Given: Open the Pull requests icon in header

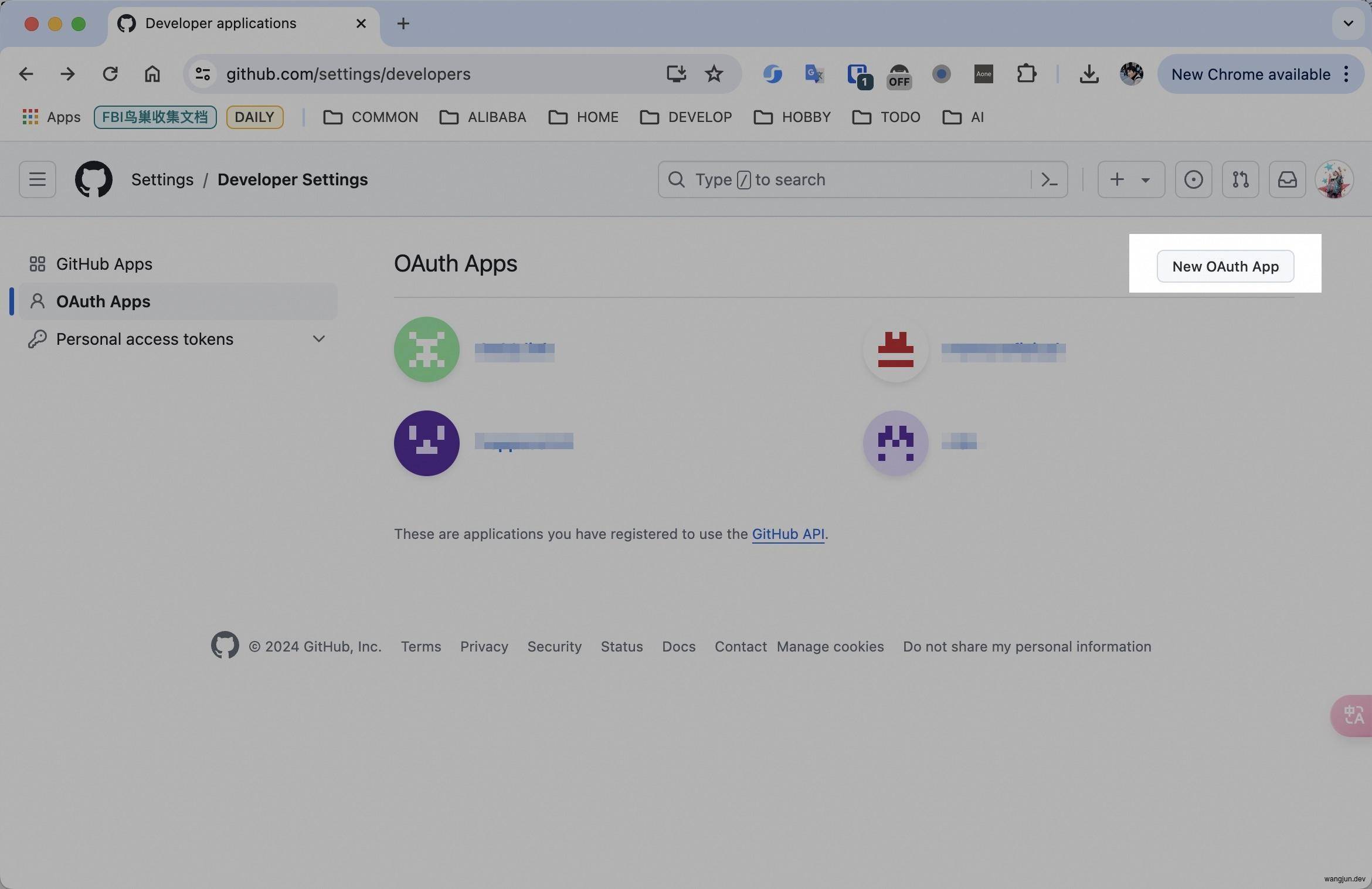Looking at the screenshot, I should 1240,179.
